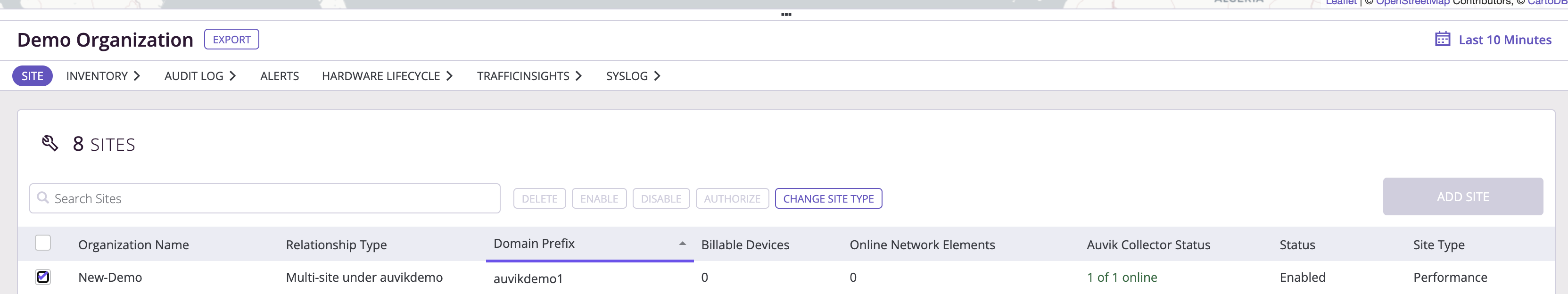Switch to the Alerts tab
Viewport: 1568px width, 294px height.
click(280, 76)
